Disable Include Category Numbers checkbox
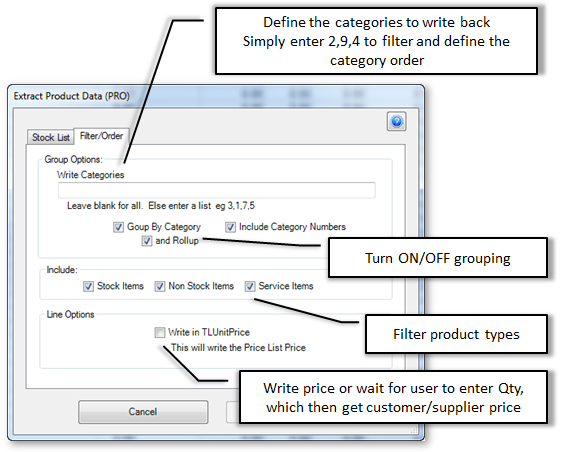 230,227
